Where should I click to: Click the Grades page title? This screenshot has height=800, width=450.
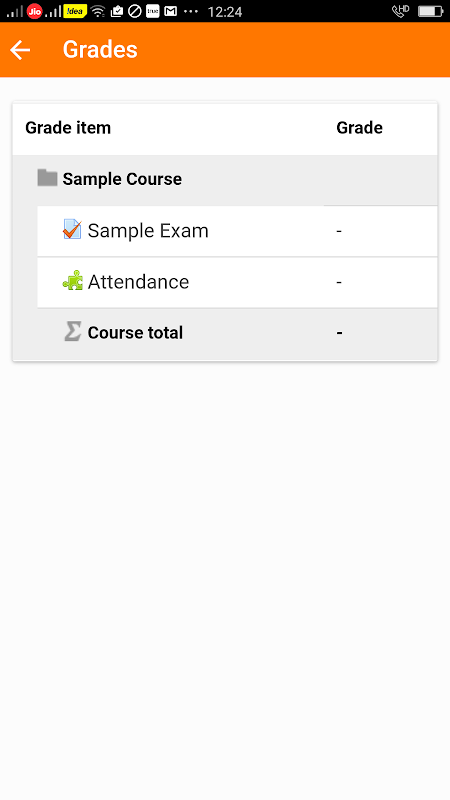(100, 49)
